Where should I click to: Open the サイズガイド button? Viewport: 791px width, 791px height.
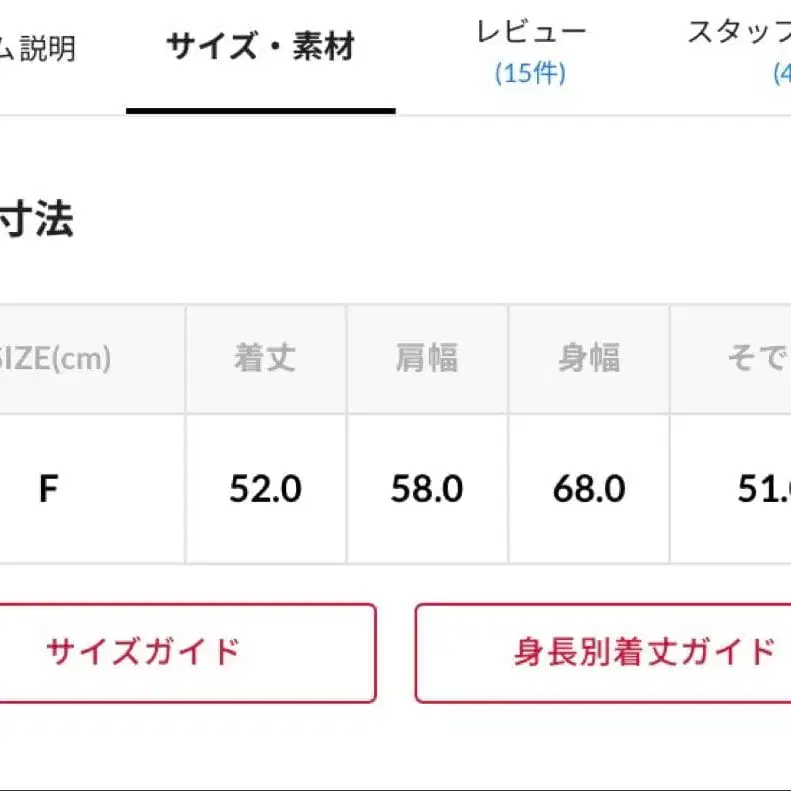coord(188,653)
